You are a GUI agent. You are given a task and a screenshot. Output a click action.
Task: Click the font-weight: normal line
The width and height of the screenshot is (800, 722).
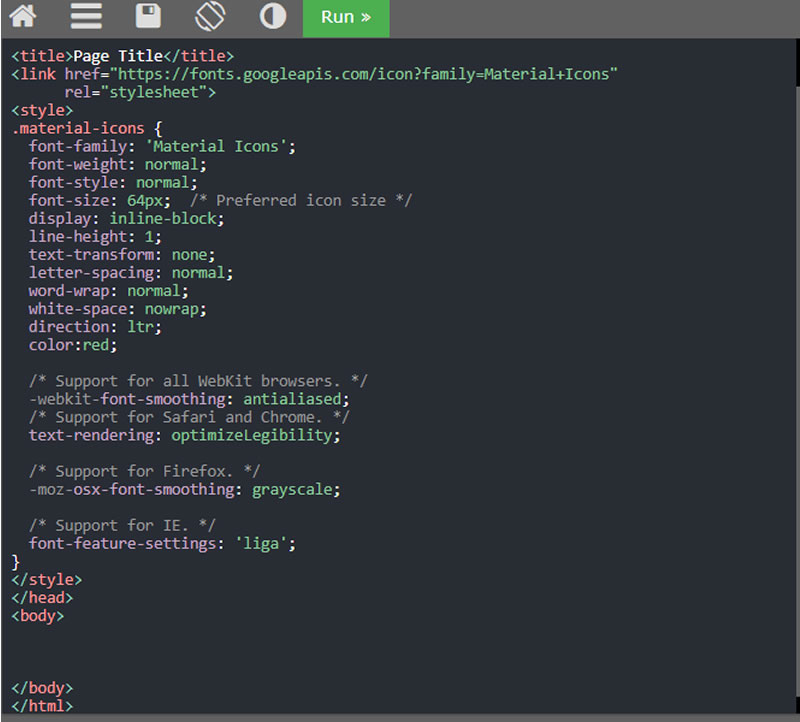pyautogui.click(x=117, y=165)
